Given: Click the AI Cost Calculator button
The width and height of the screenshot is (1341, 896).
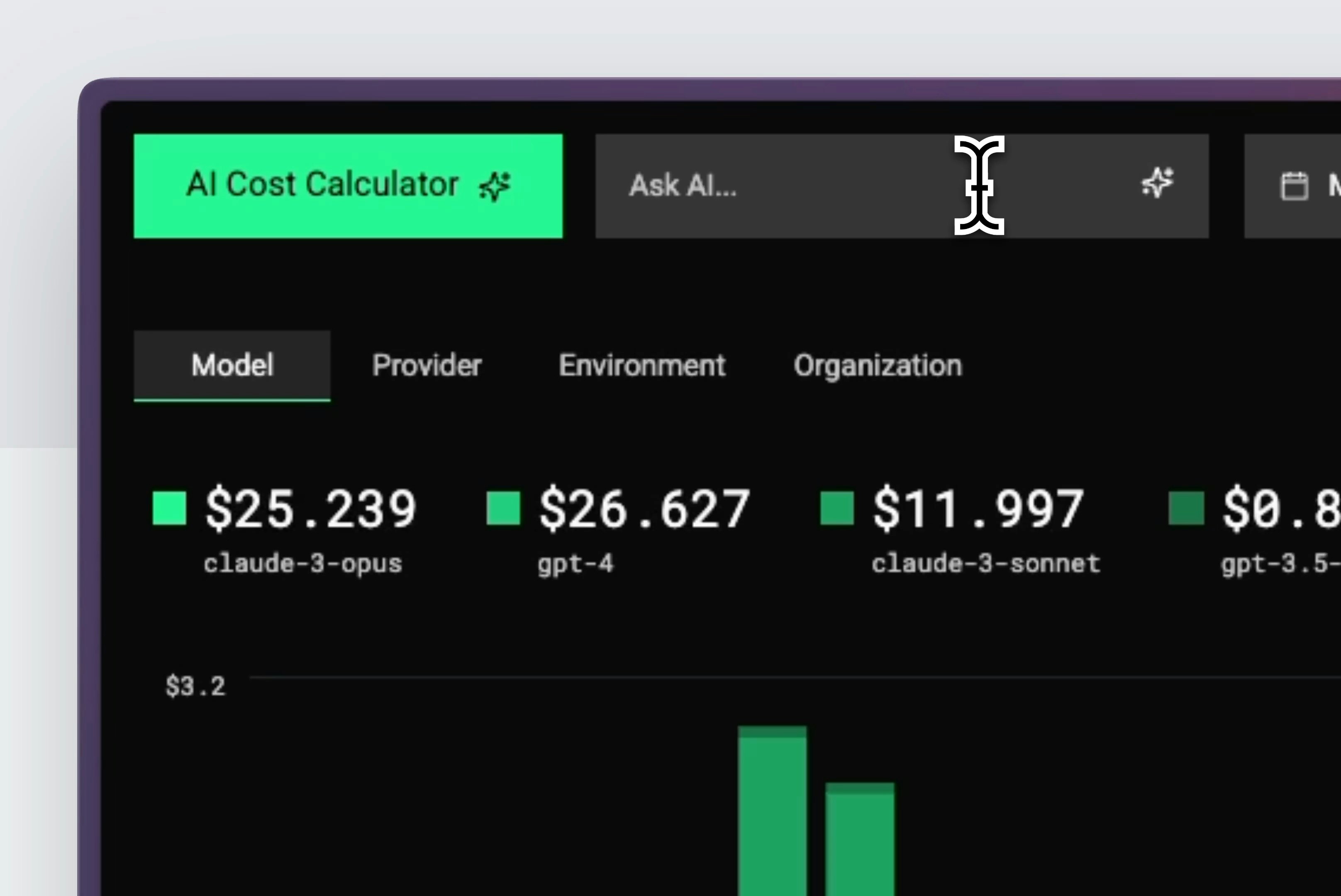Looking at the screenshot, I should (348, 186).
